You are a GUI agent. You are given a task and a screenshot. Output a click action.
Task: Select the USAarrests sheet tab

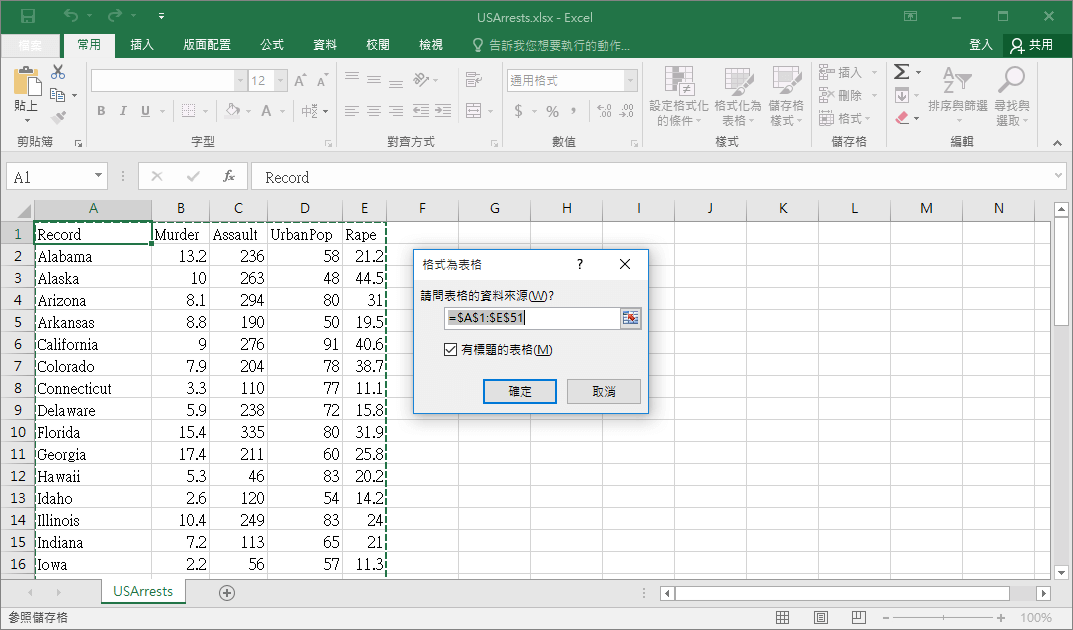click(142, 591)
